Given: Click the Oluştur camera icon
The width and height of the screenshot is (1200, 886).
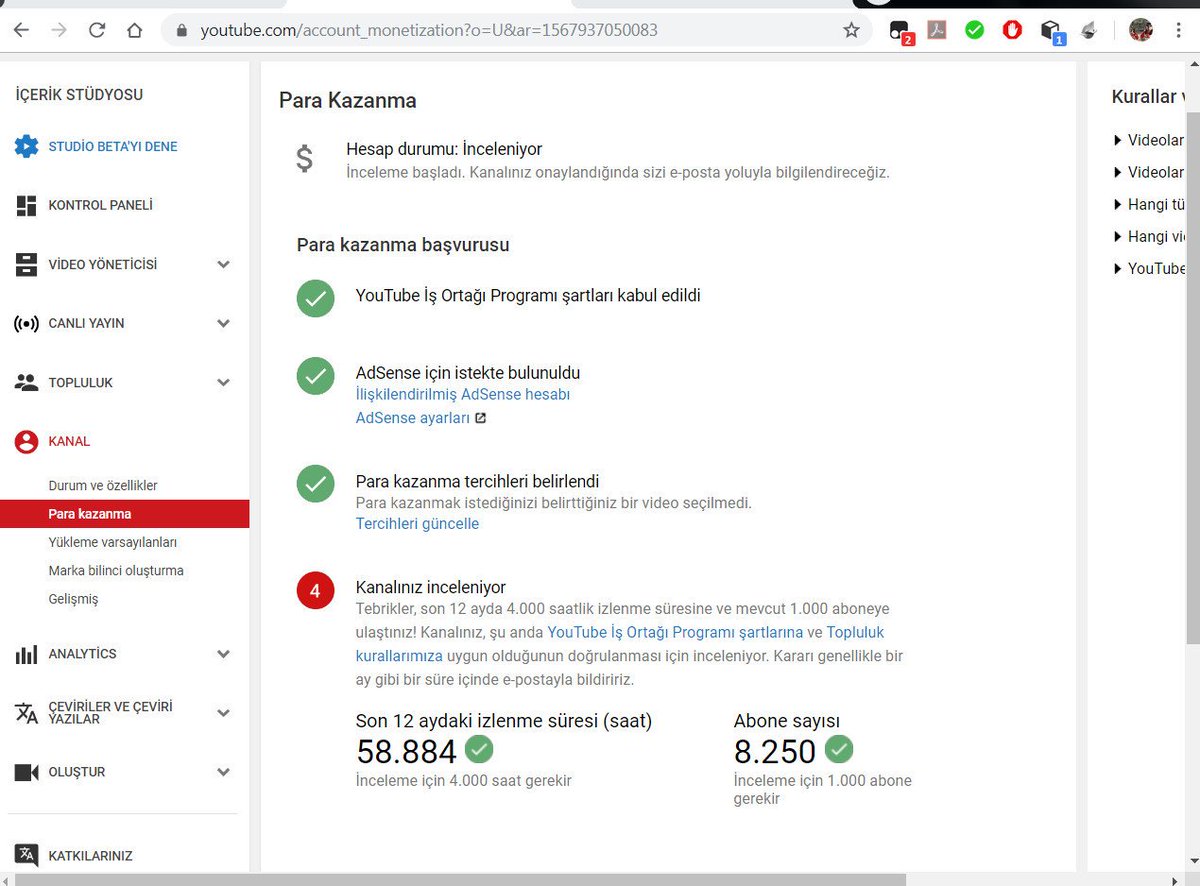Looking at the screenshot, I should (27, 772).
